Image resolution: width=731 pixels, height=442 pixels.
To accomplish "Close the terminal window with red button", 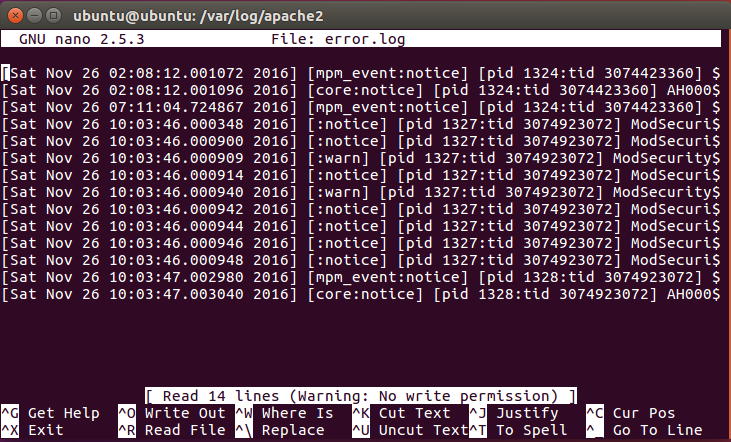I will point(15,16).
